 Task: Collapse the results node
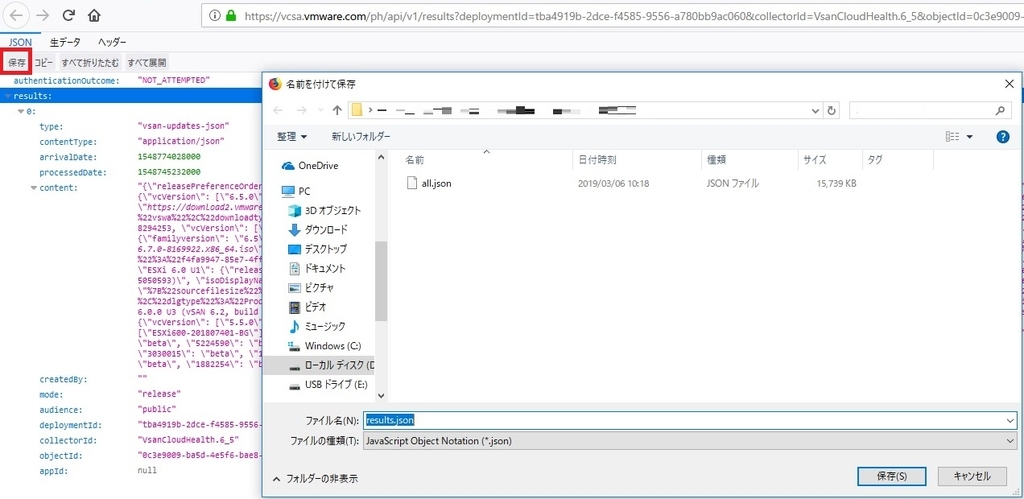8,96
